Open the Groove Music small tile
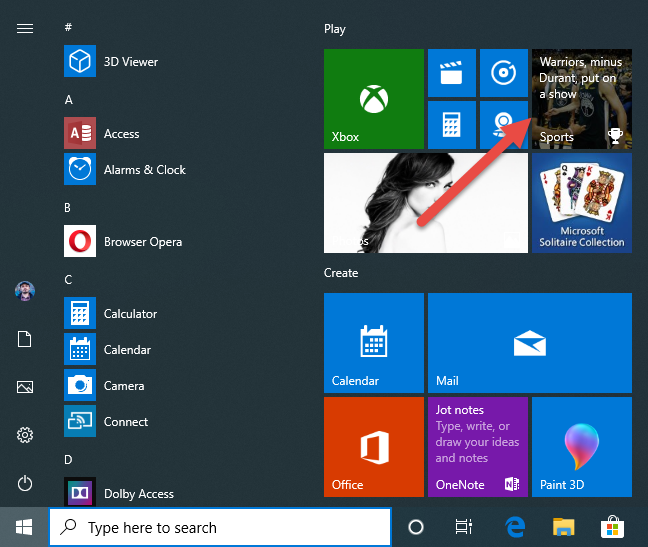648x547 pixels. click(x=504, y=73)
